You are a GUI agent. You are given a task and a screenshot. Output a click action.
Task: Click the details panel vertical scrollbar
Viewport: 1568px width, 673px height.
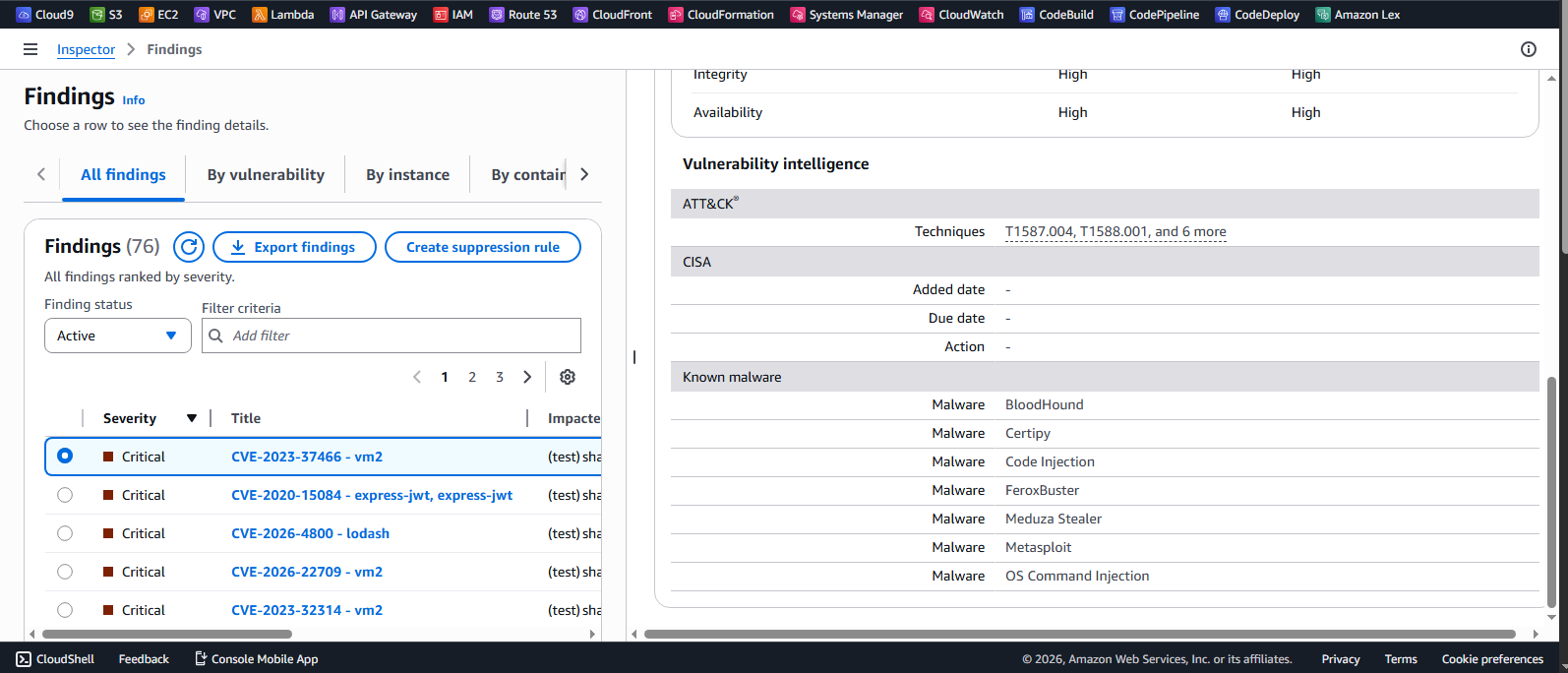[x=1552, y=492]
